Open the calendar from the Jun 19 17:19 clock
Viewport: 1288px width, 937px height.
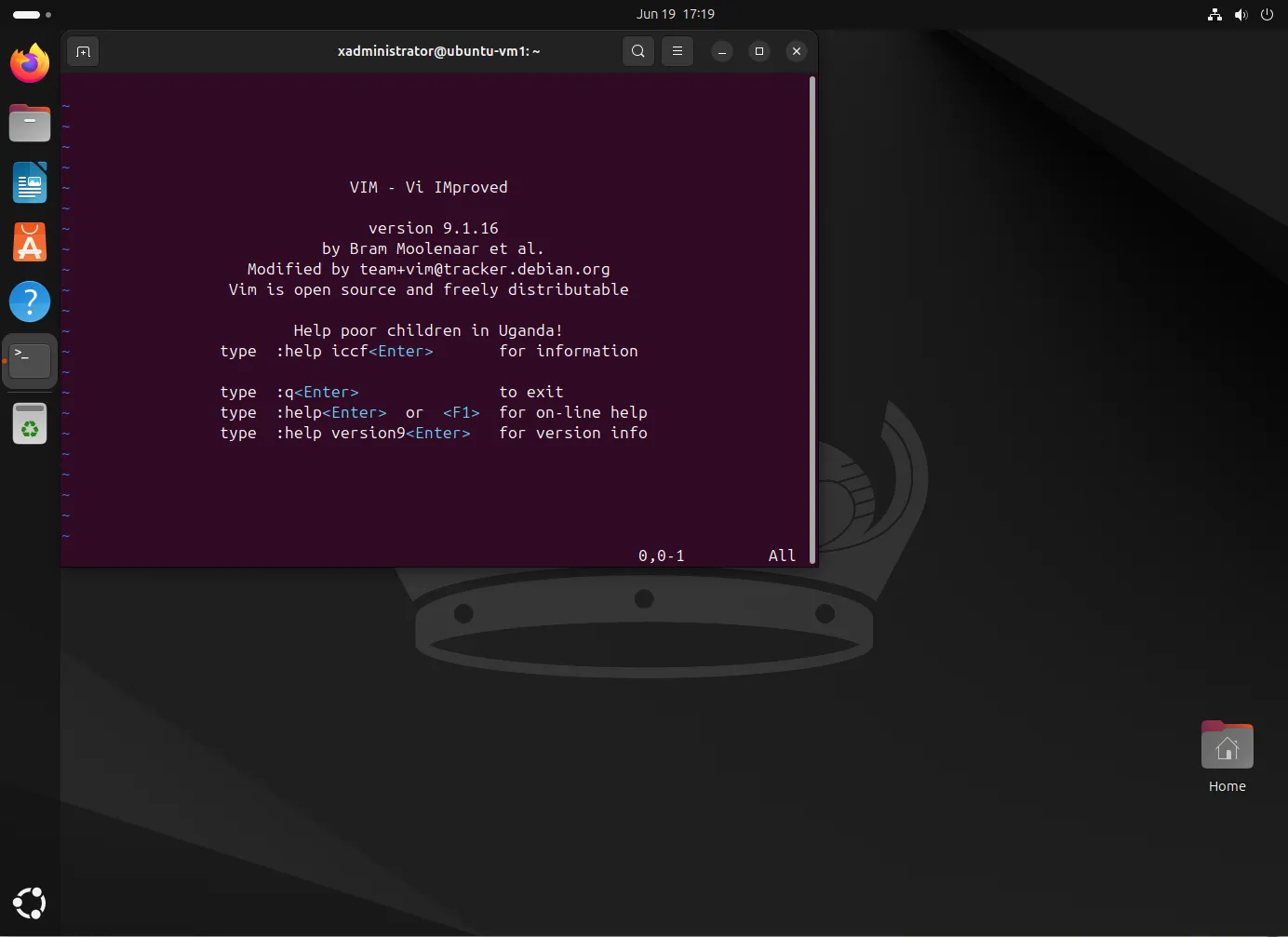(x=676, y=14)
